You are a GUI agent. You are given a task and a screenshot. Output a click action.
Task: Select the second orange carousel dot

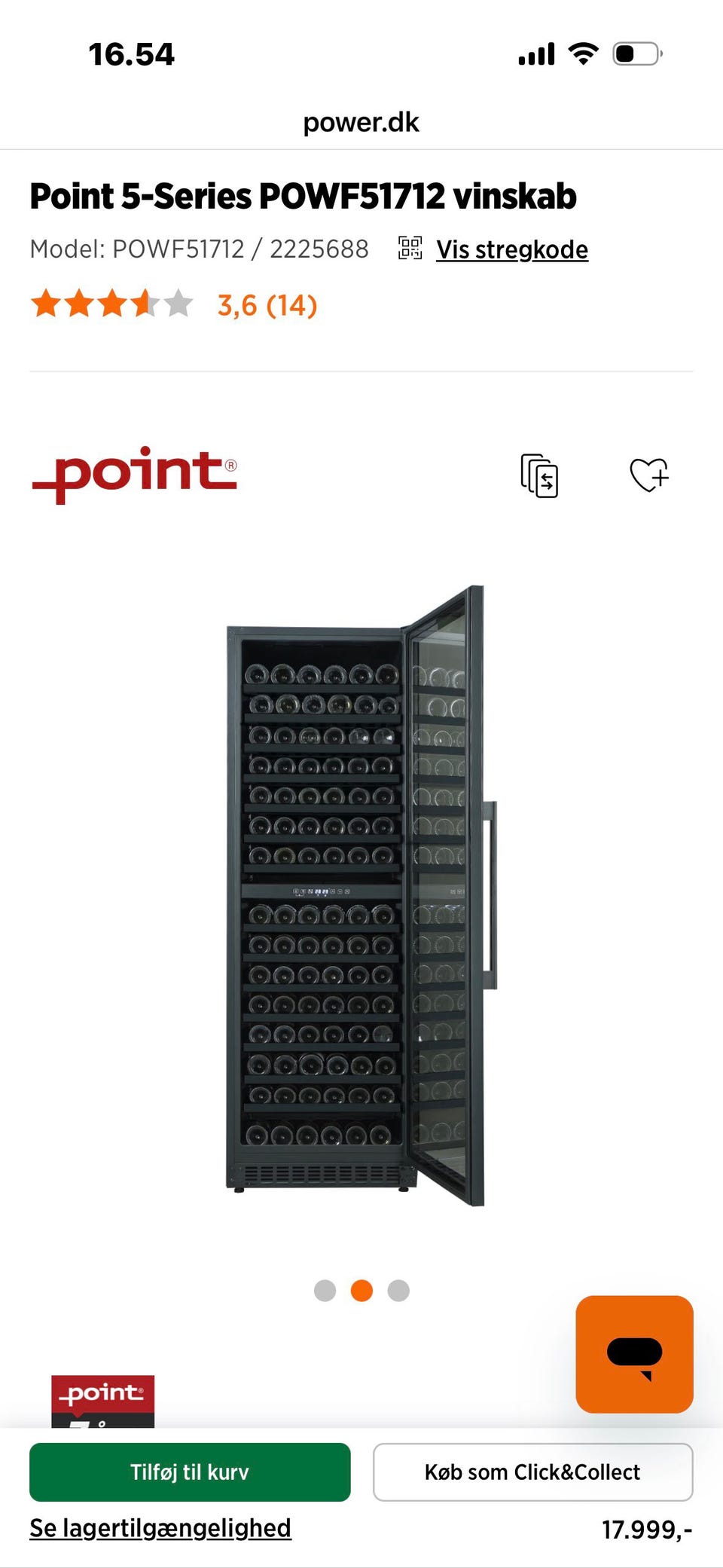361,1291
